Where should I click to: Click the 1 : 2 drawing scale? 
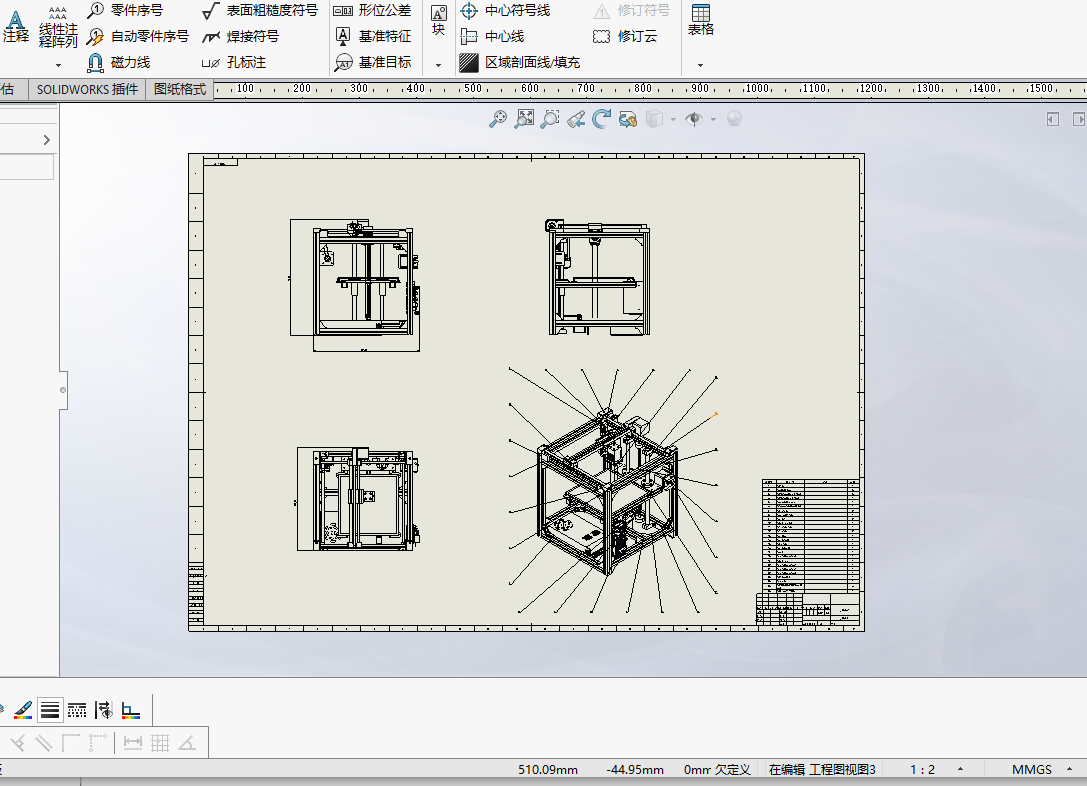click(x=922, y=769)
